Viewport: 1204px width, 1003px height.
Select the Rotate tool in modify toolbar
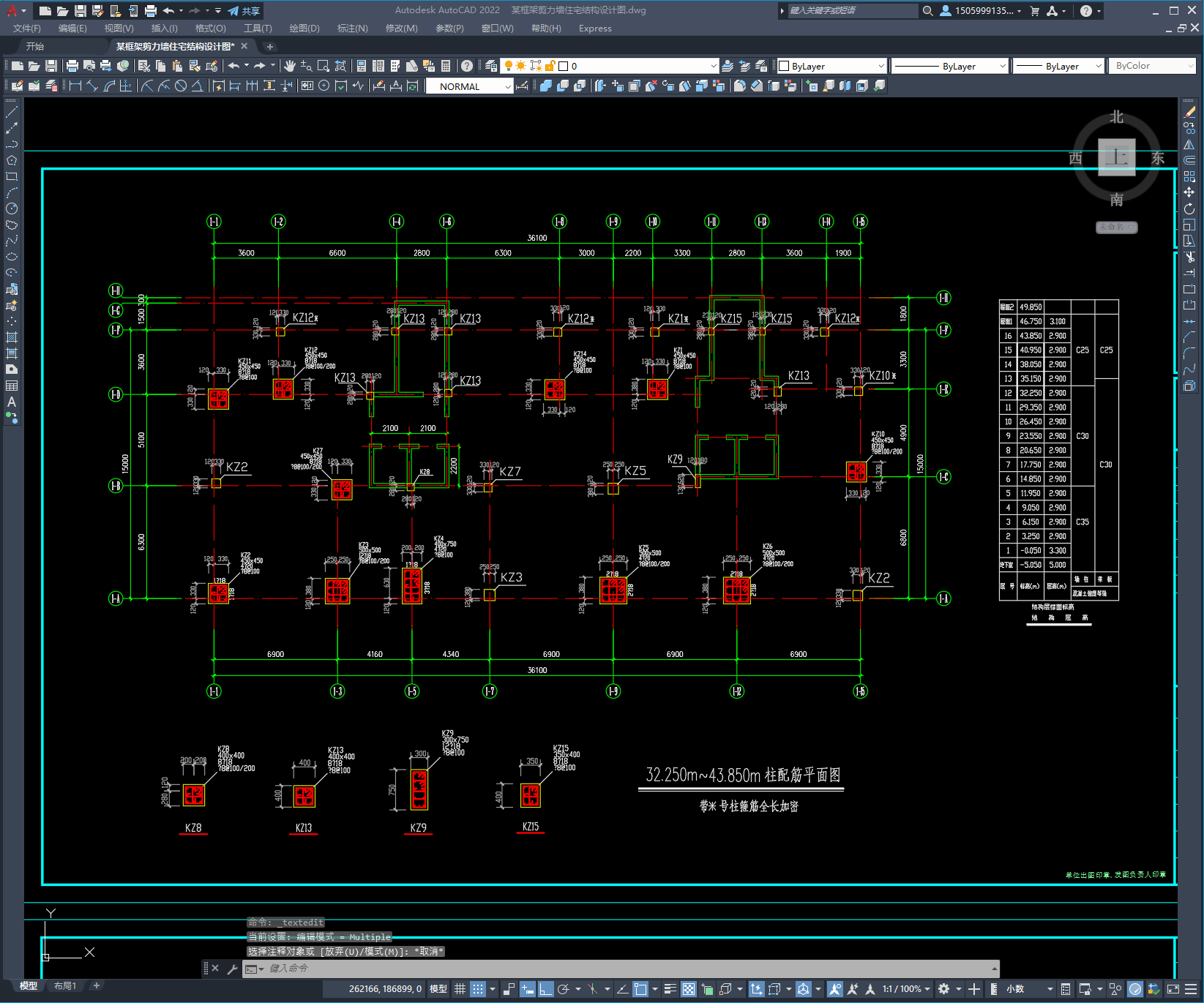(x=1189, y=209)
